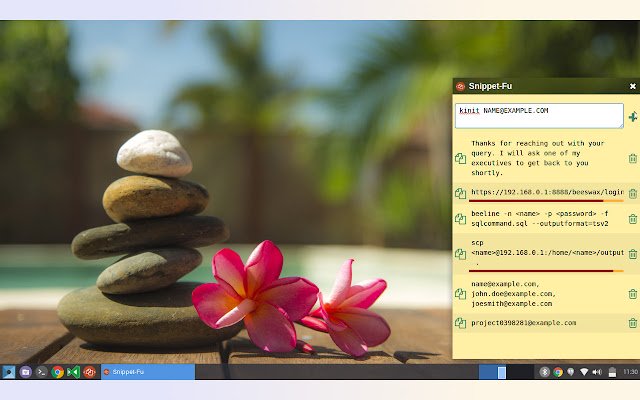Viewport: 640px width, 400px height.
Task: Open the start menu icon in the taskbar
Action: pyautogui.click(x=9, y=372)
